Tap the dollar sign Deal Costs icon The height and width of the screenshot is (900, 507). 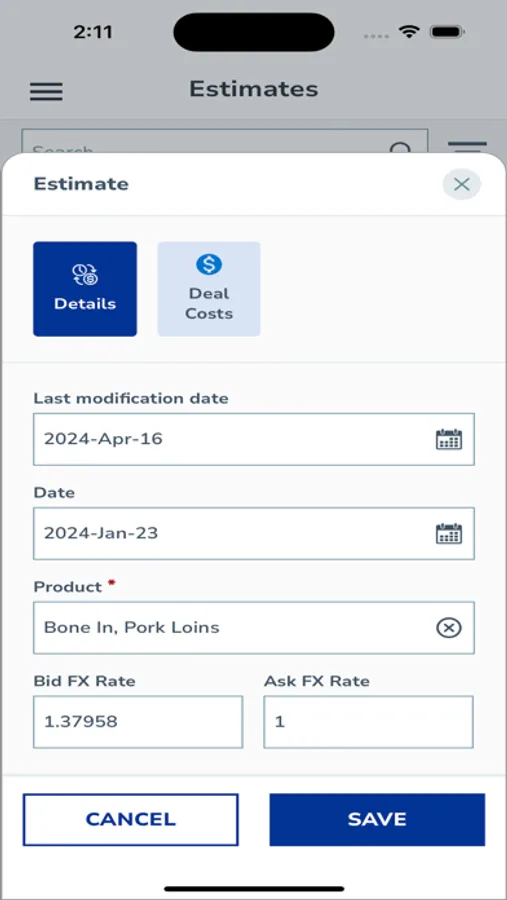(x=209, y=265)
